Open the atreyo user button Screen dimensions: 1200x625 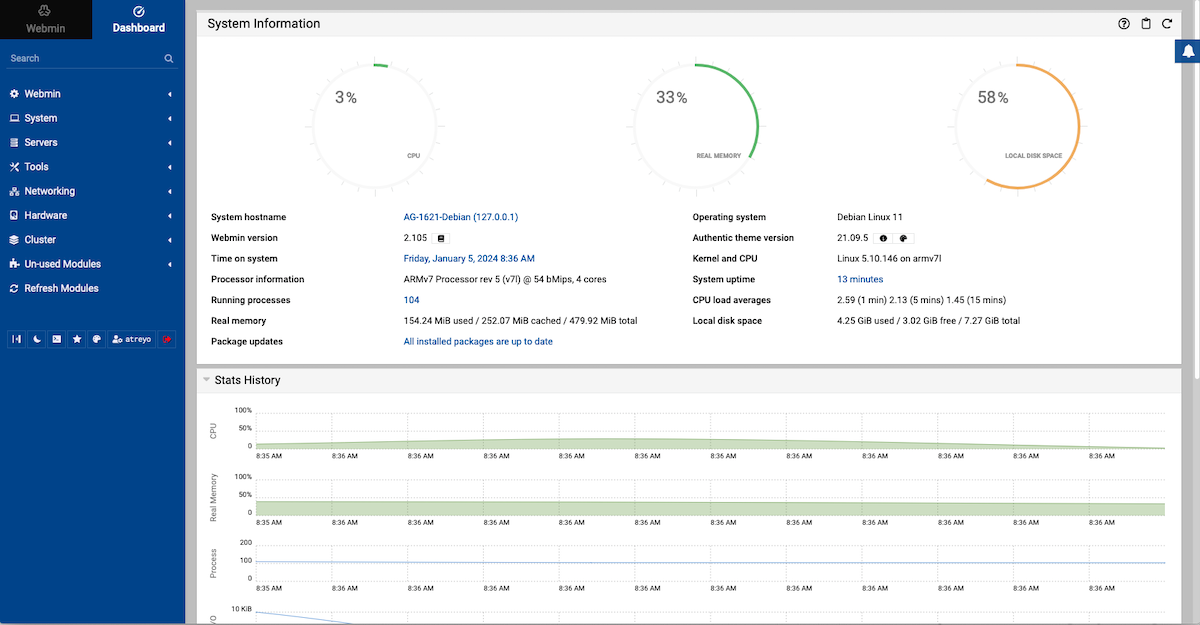pos(132,339)
